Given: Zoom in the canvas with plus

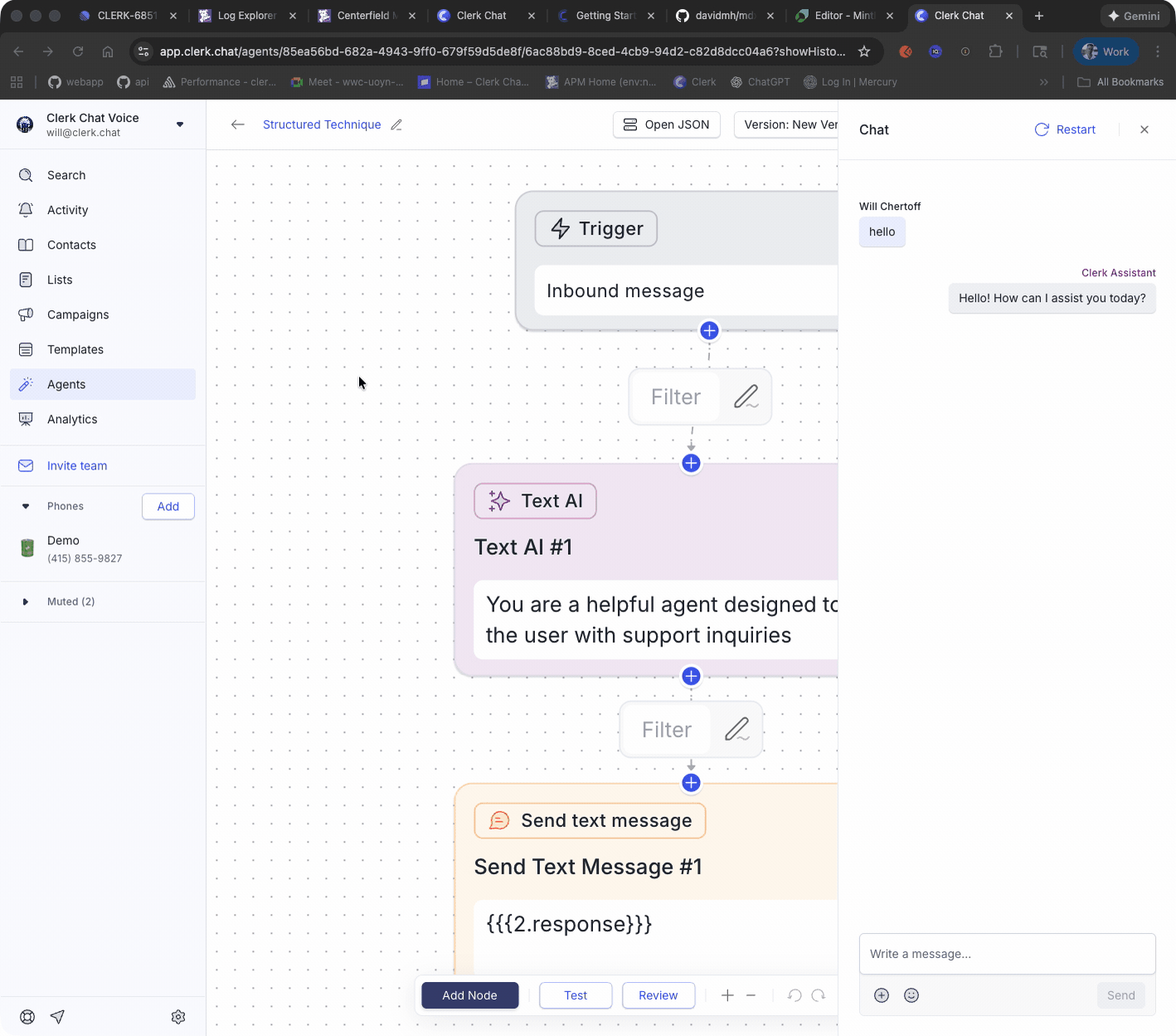Looking at the screenshot, I should coord(727,995).
